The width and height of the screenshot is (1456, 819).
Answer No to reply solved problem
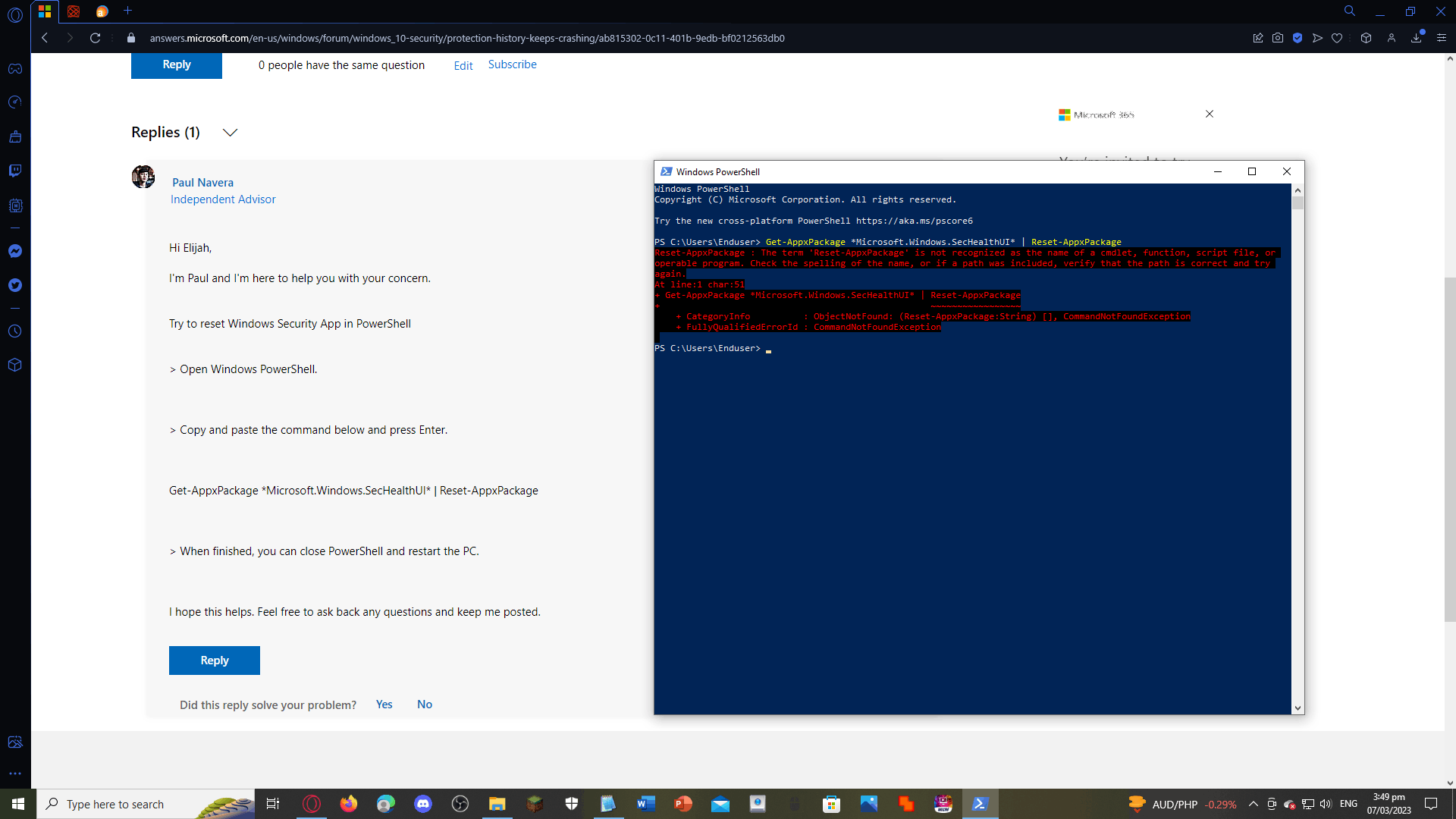click(425, 704)
